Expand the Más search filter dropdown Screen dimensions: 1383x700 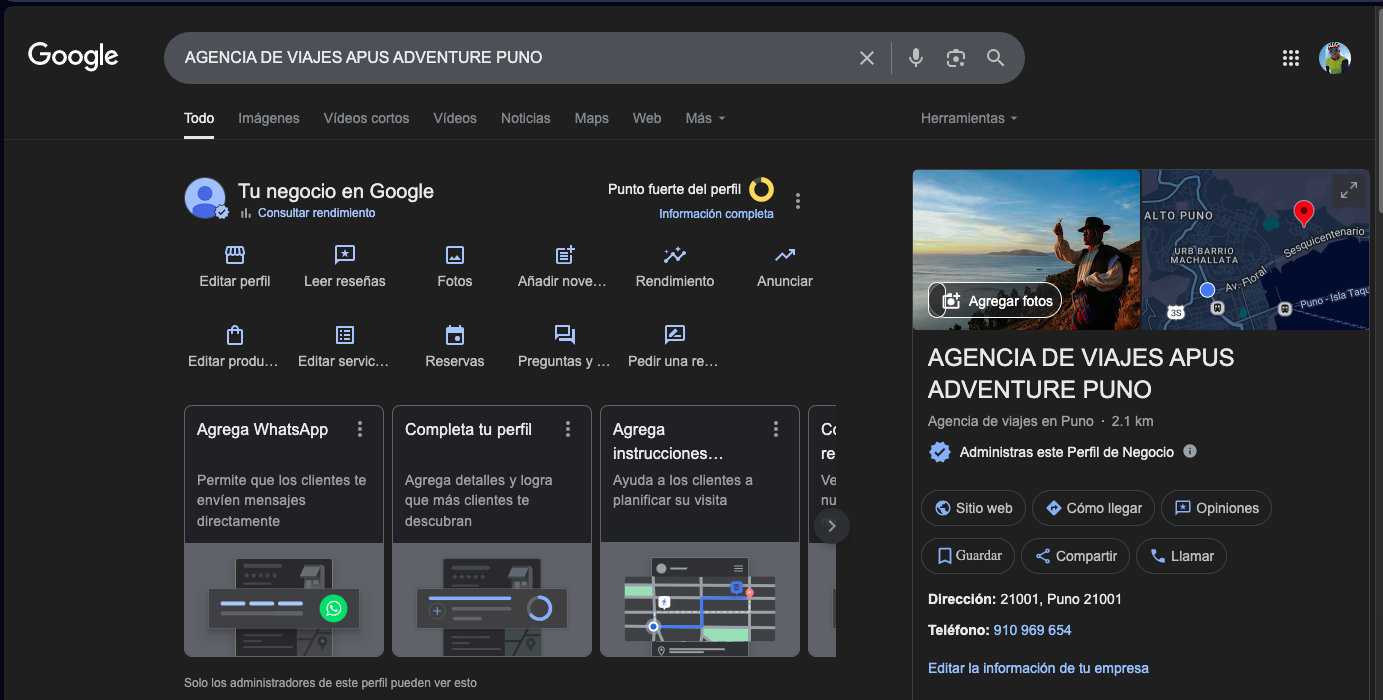tap(706, 118)
